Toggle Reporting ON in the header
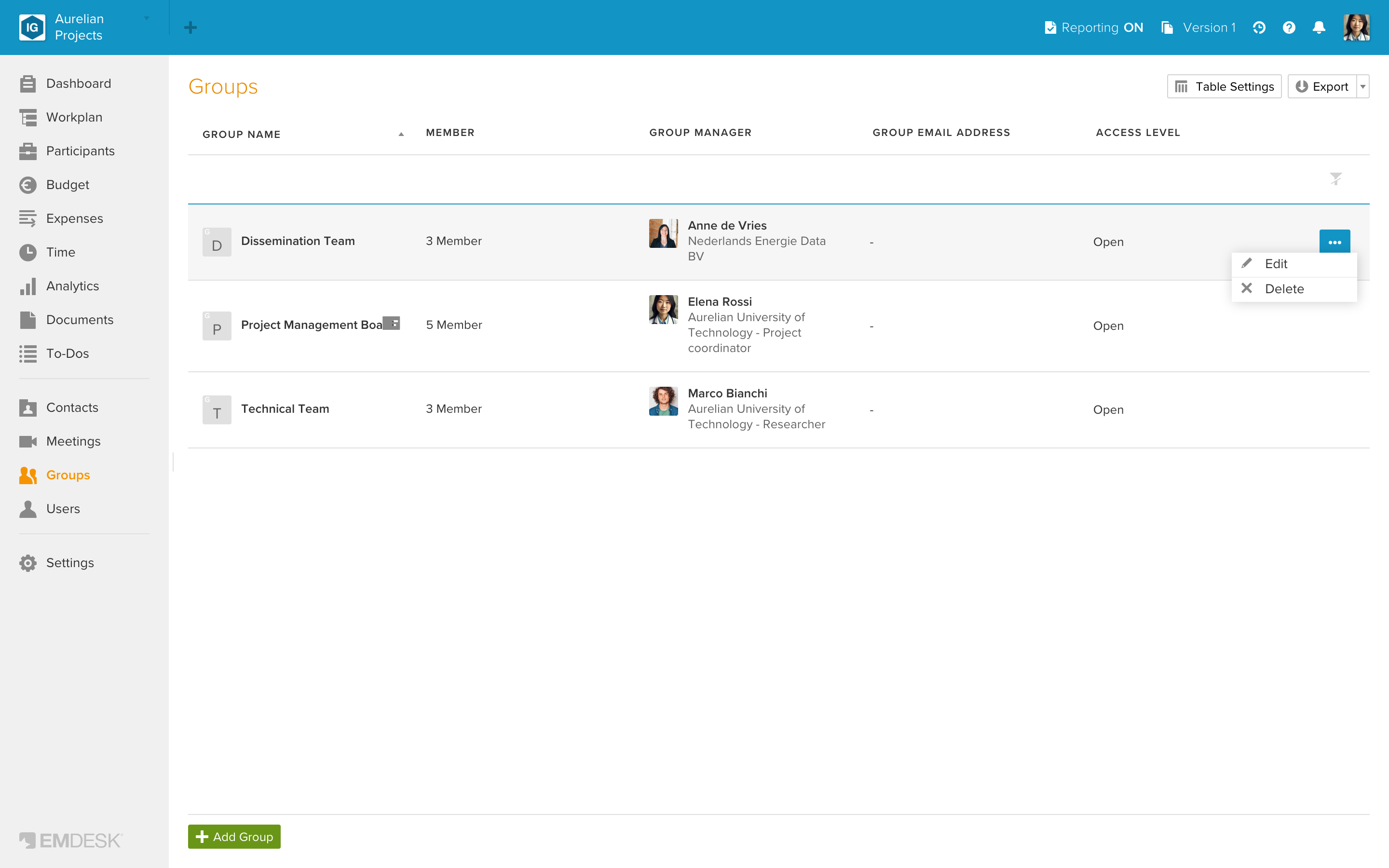1389x868 pixels. pos(1094,27)
